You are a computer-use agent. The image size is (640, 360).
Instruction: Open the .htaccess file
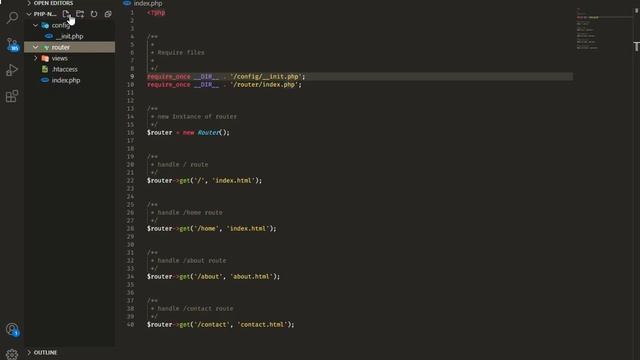pyautogui.click(x=69, y=69)
